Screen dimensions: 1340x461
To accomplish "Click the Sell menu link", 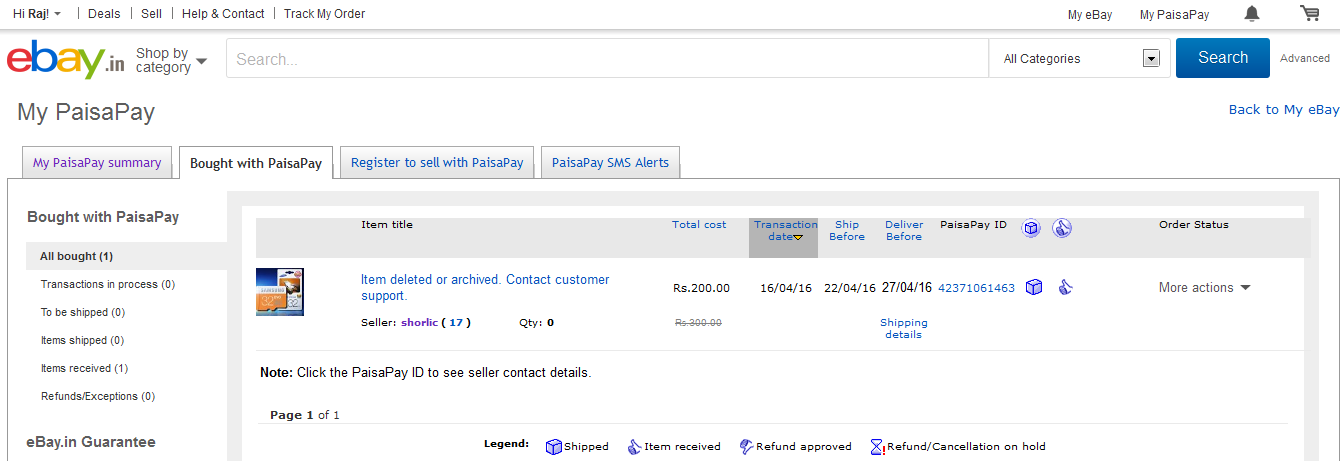I will (152, 14).
